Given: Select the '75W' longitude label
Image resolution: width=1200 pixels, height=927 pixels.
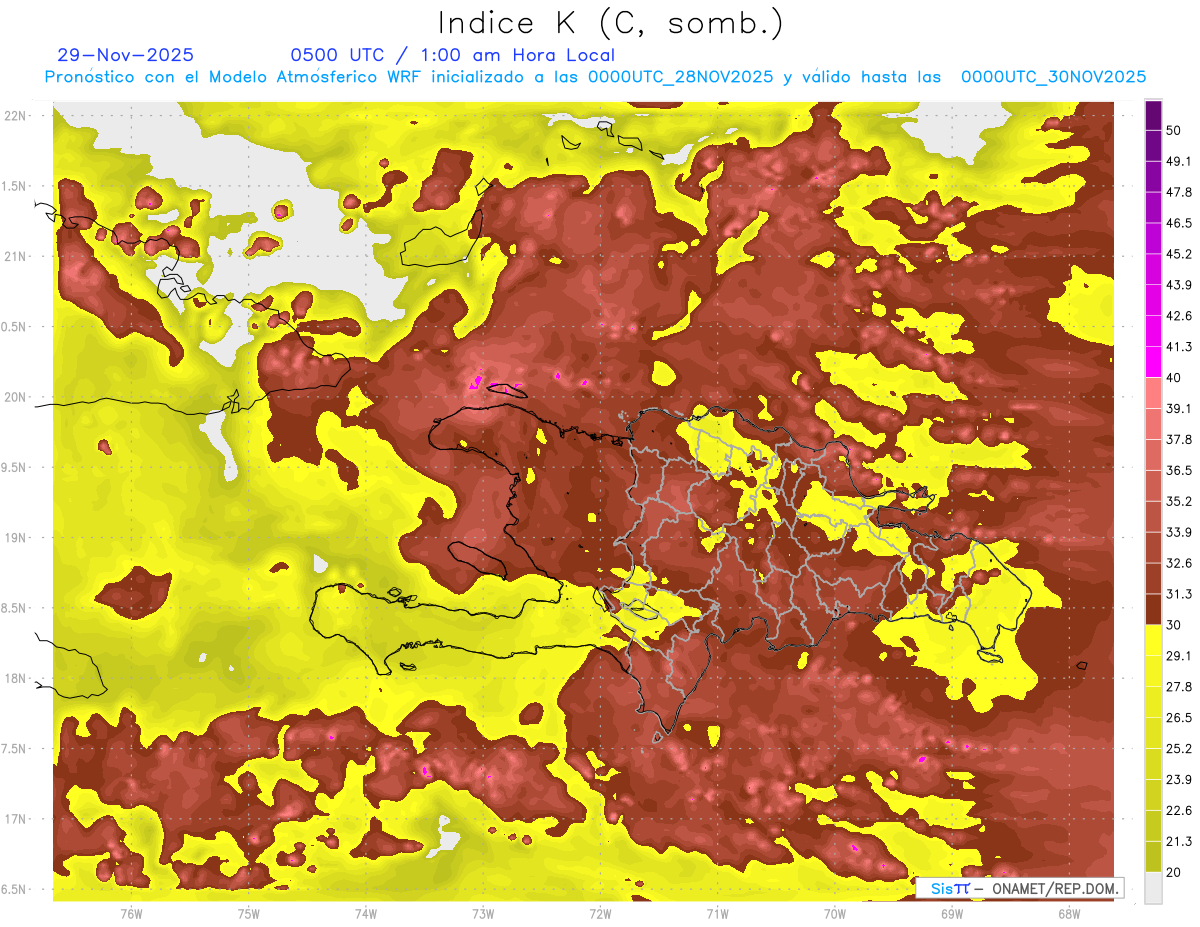Looking at the screenshot, I should coord(249,914).
